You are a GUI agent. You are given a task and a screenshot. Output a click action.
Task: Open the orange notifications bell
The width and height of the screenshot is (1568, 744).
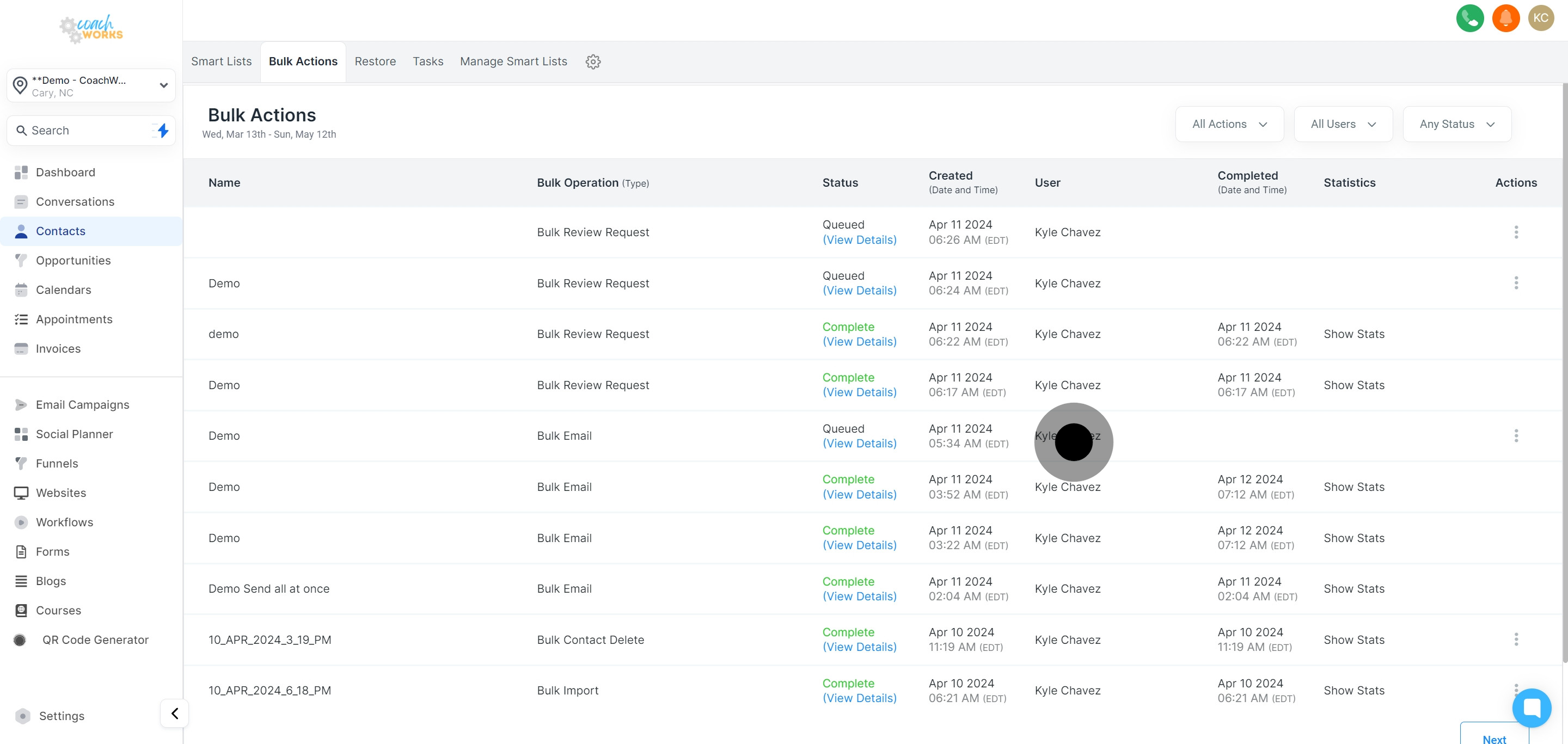(1505, 17)
